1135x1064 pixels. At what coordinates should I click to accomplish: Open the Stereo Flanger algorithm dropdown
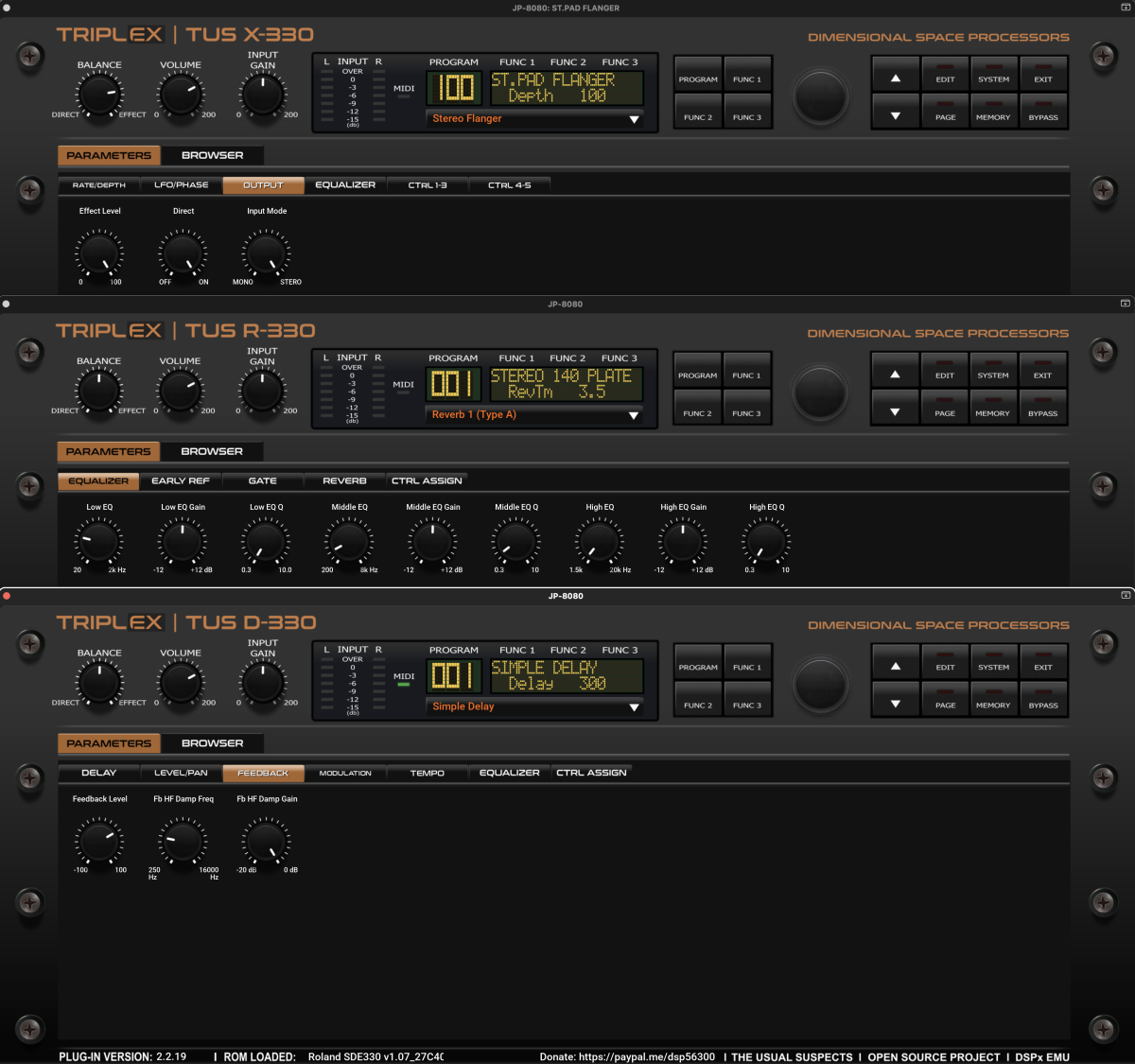point(534,118)
